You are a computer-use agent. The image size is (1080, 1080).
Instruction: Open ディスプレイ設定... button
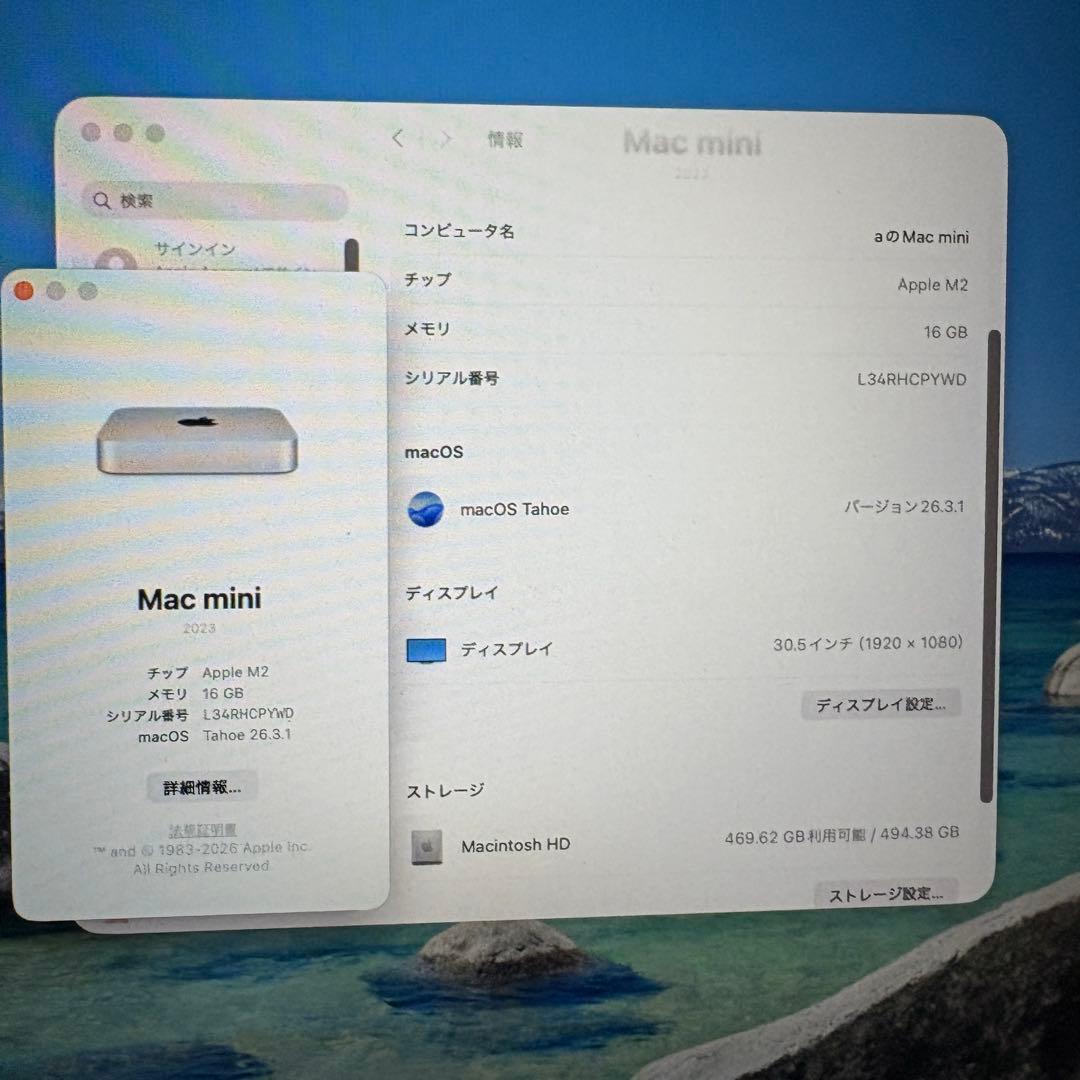(880, 704)
